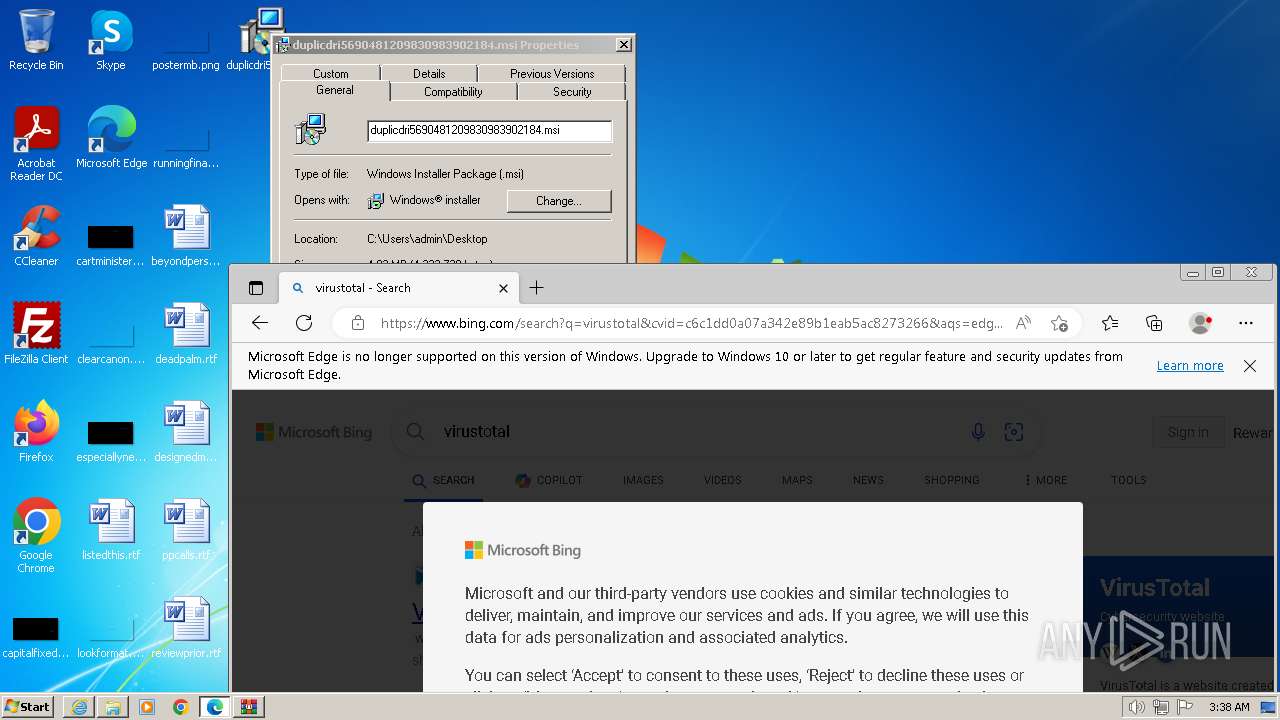
Task: Open the Recycle Bin desktop icon
Action: pyautogui.click(x=36, y=41)
